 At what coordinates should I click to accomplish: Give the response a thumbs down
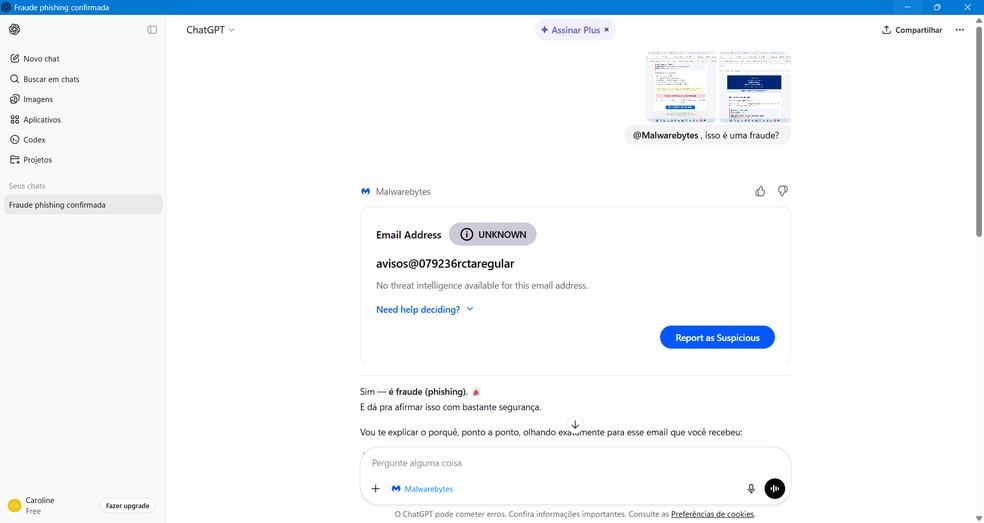pyautogui.click(x=783, y=191)
